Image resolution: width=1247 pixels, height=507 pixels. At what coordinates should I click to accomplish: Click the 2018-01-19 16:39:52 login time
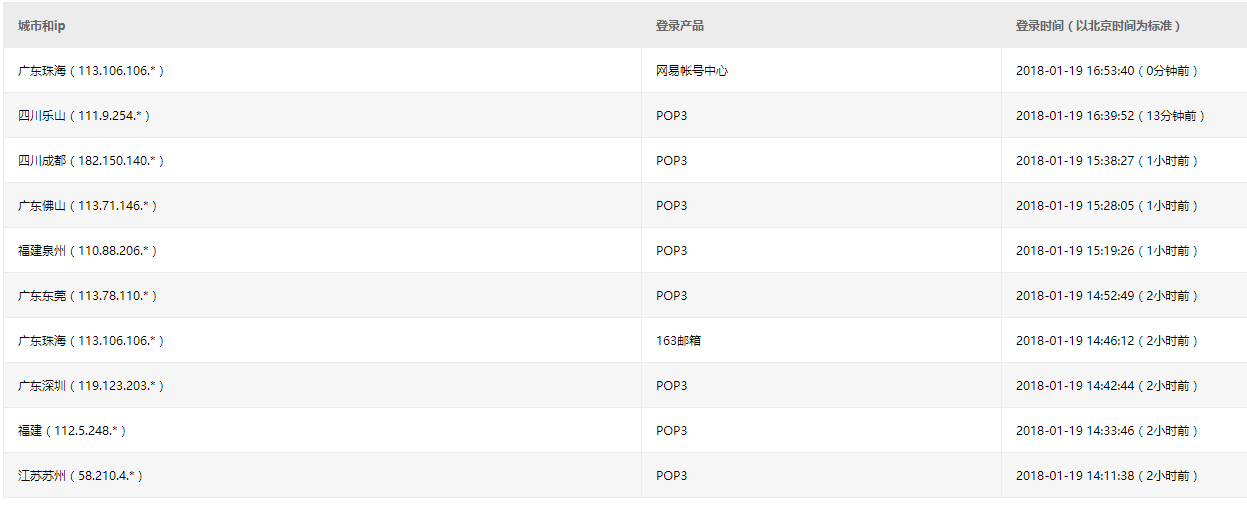[1075, 116]
